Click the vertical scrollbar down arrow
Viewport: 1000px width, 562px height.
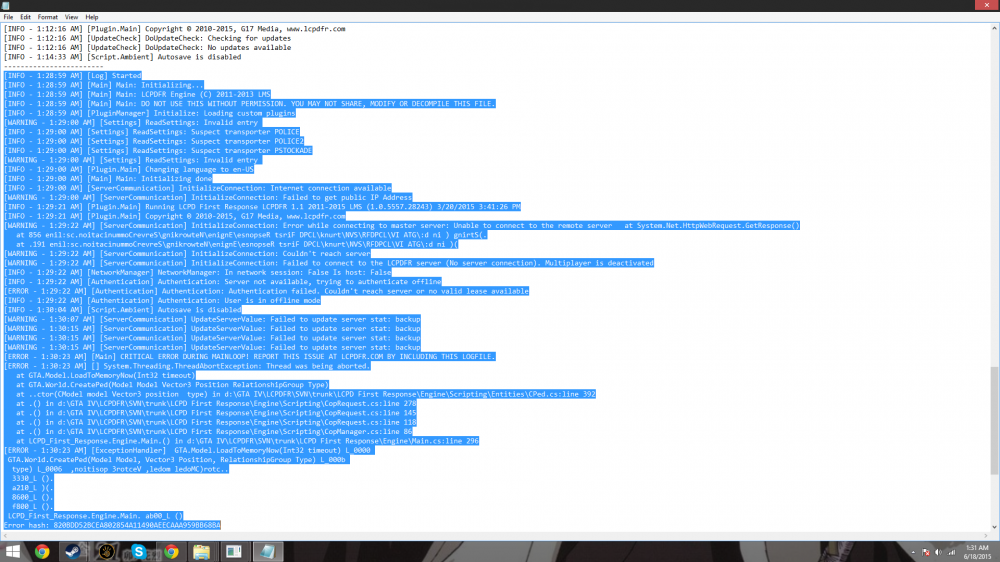pos(994,528)
